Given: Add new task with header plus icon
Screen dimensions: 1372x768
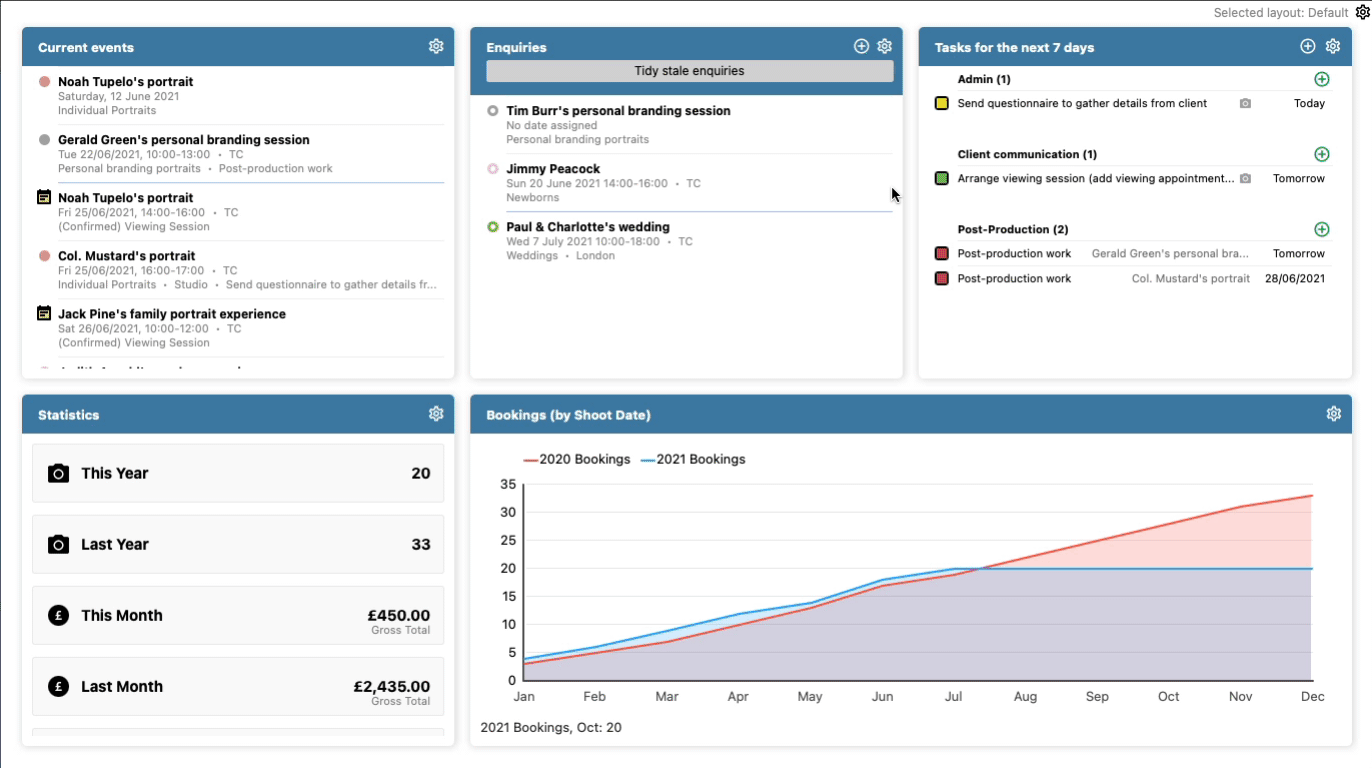Looking at the screenshot, I should point(1307,47).
